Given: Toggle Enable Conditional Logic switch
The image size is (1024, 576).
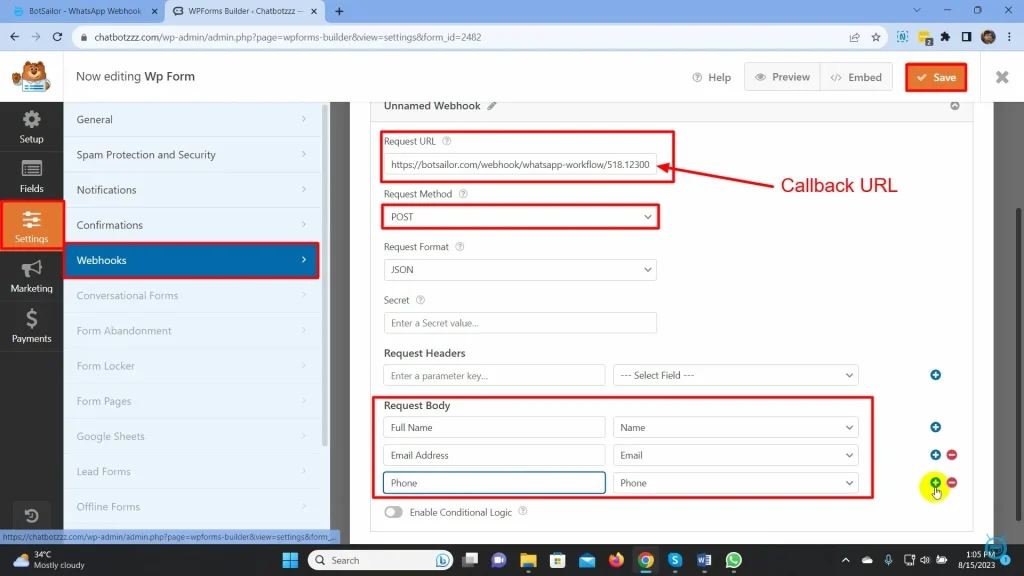Looking at the screenshot, I should 394,512.
